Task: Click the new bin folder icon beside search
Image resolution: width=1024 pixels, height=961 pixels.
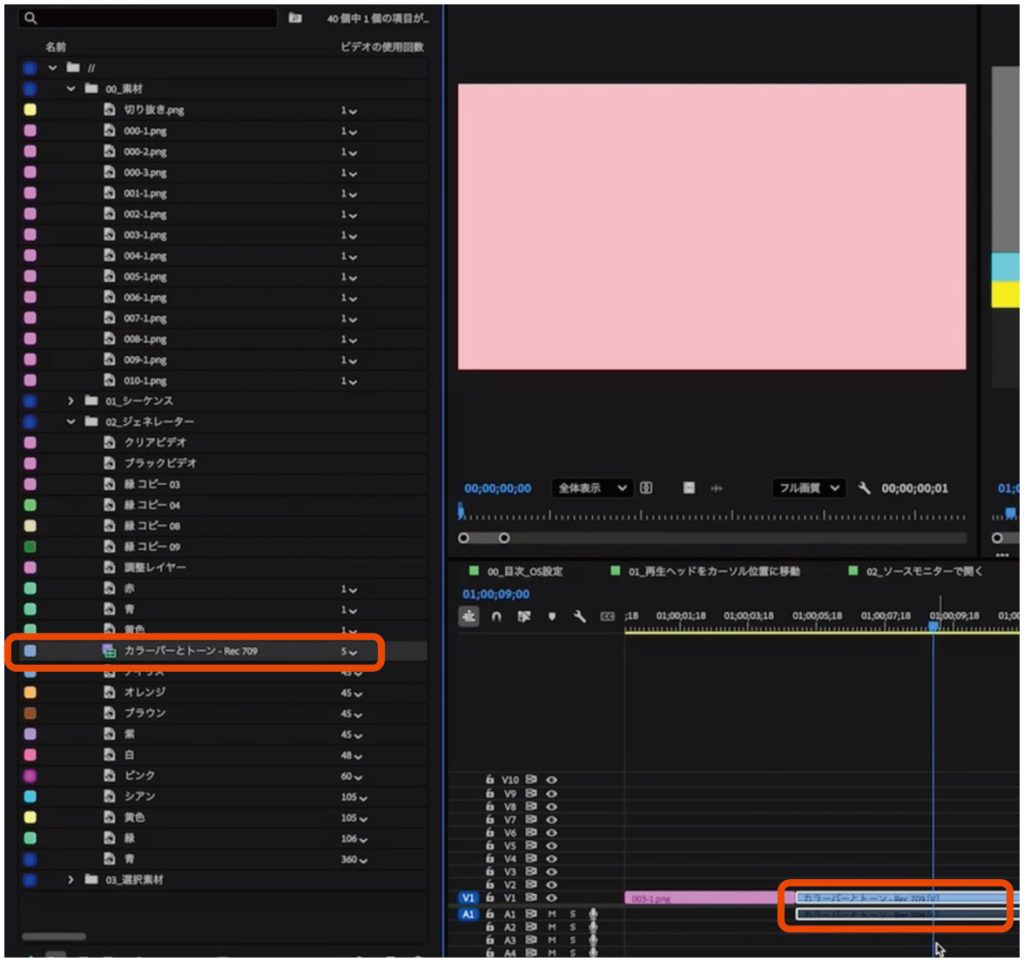Action: 295,18
